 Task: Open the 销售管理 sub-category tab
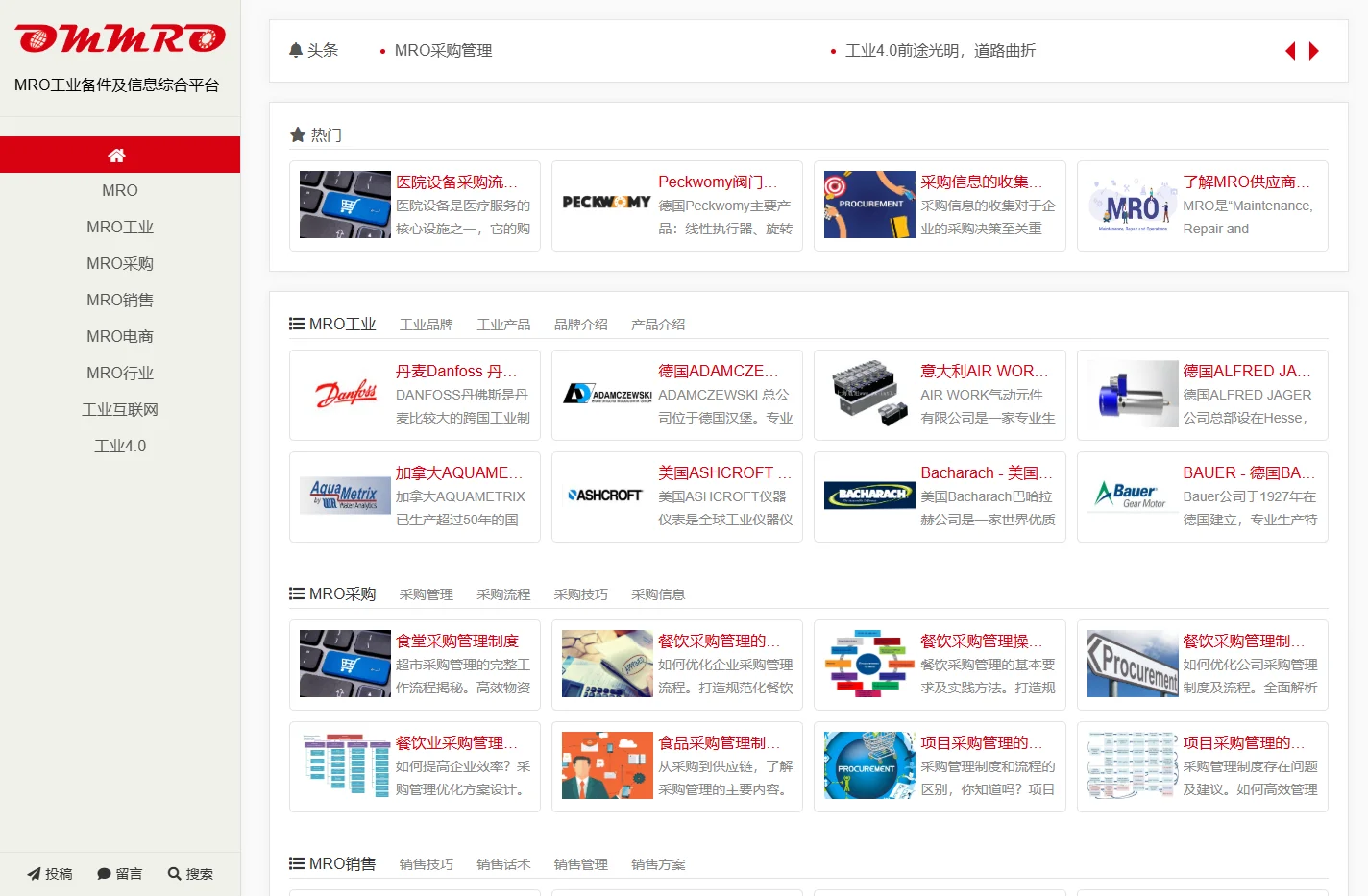(x=581, y=864)
